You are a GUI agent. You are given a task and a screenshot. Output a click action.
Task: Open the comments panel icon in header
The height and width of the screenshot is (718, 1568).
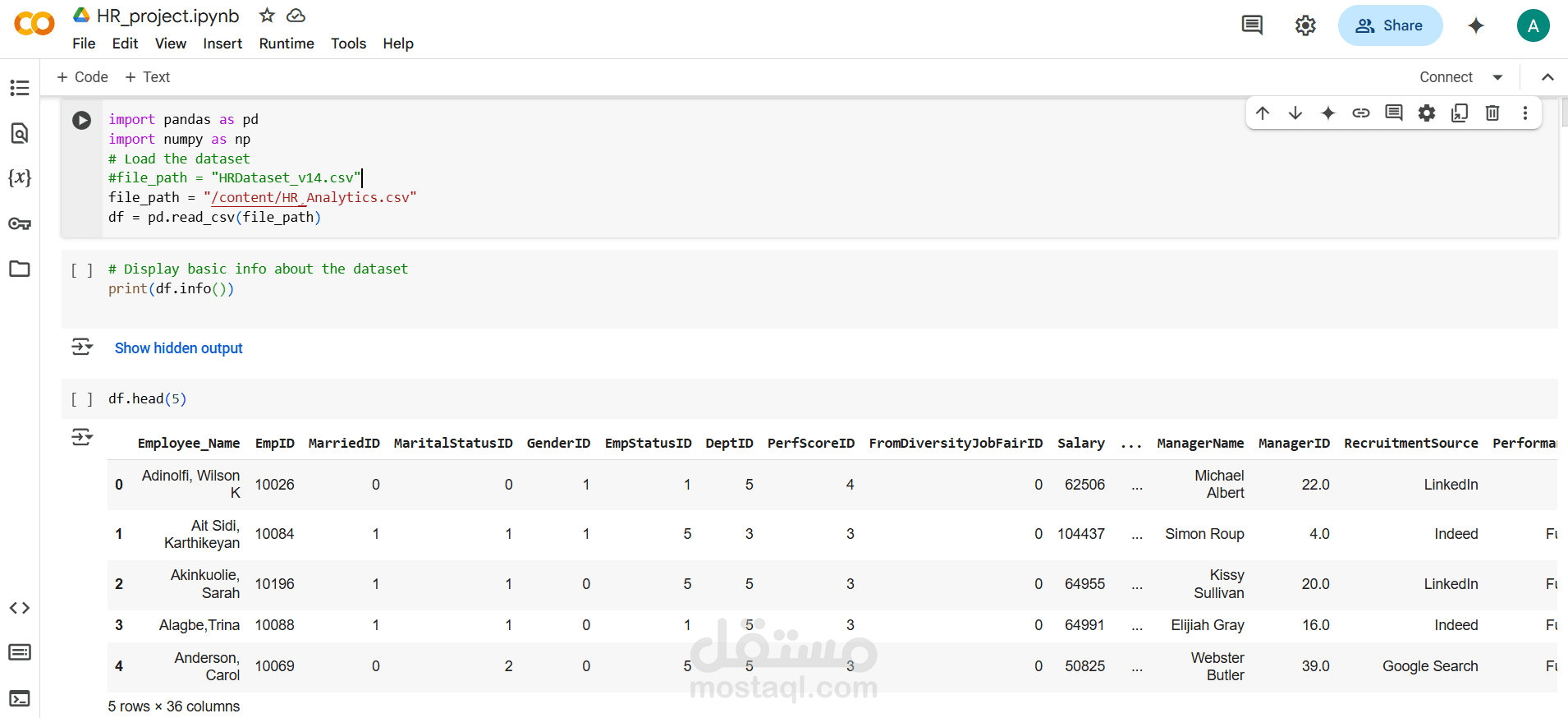1252,25
